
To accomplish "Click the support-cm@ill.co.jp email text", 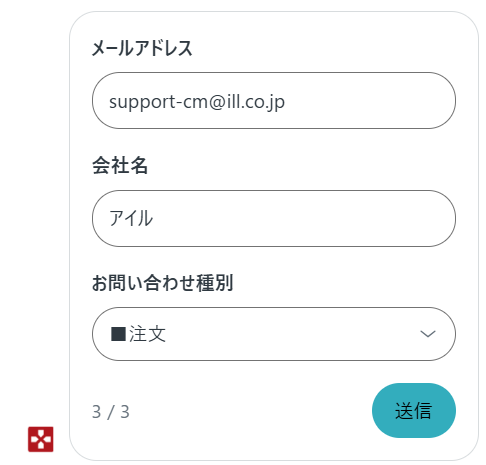I will pos(197,102).
